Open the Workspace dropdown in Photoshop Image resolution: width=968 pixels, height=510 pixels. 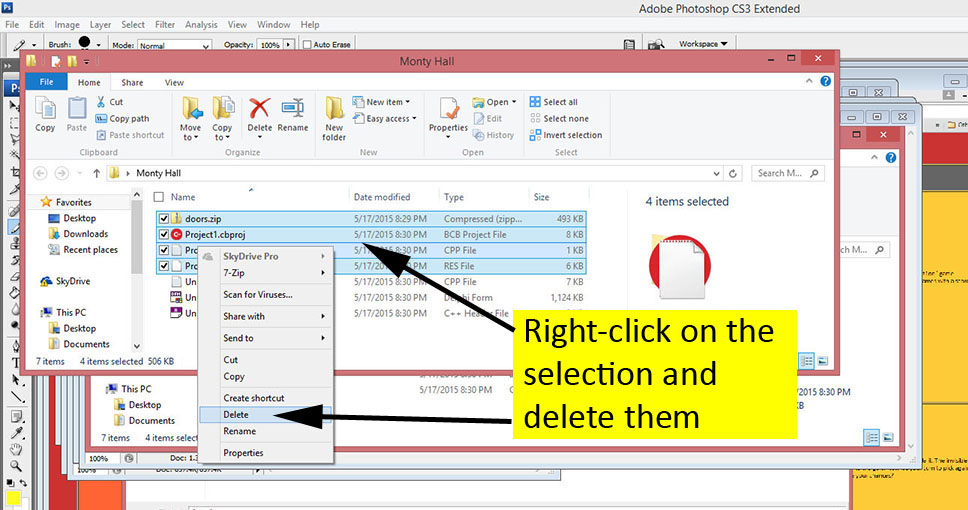(x=703, y=44)
